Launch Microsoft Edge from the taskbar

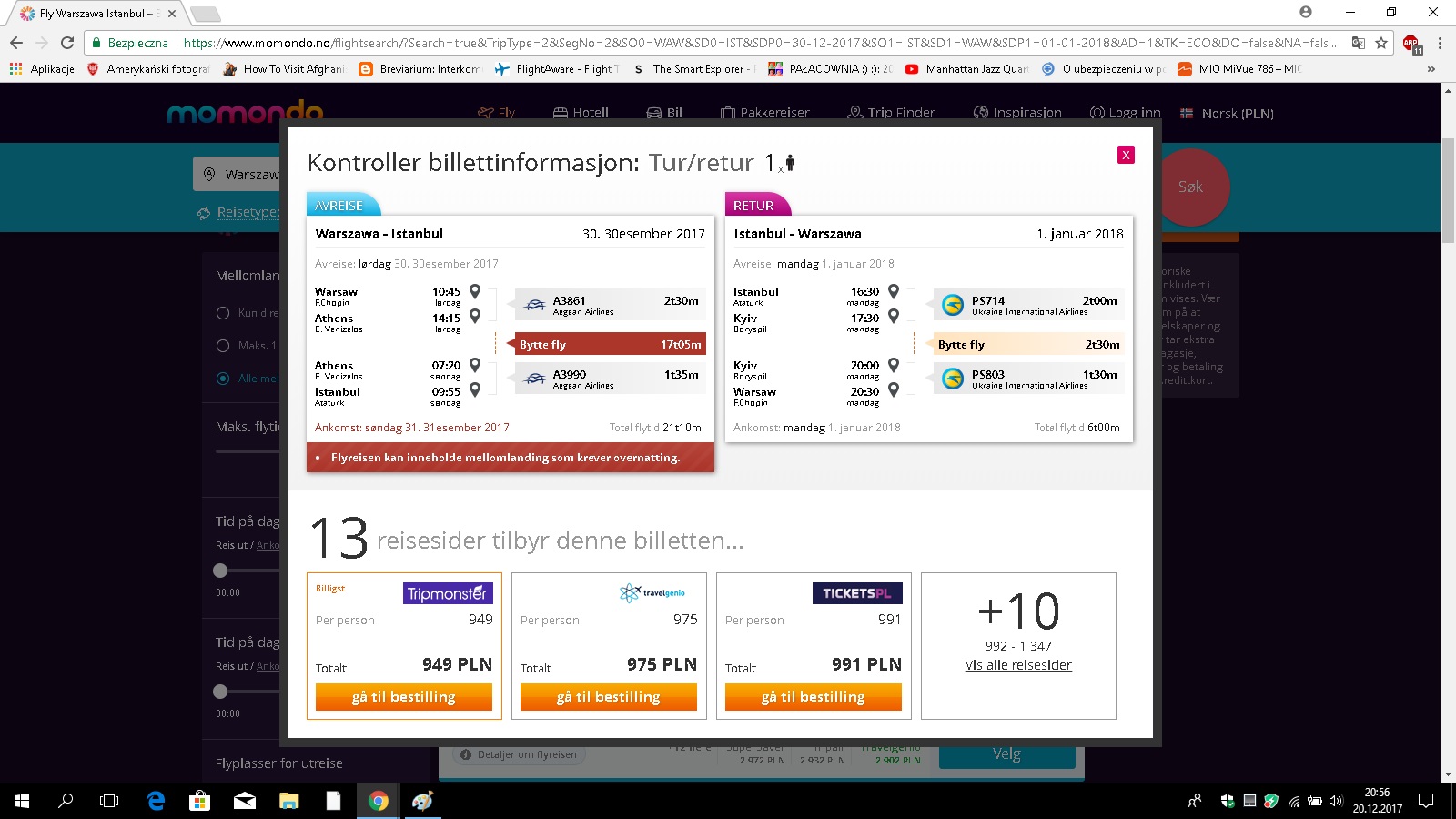coord(157,801)
